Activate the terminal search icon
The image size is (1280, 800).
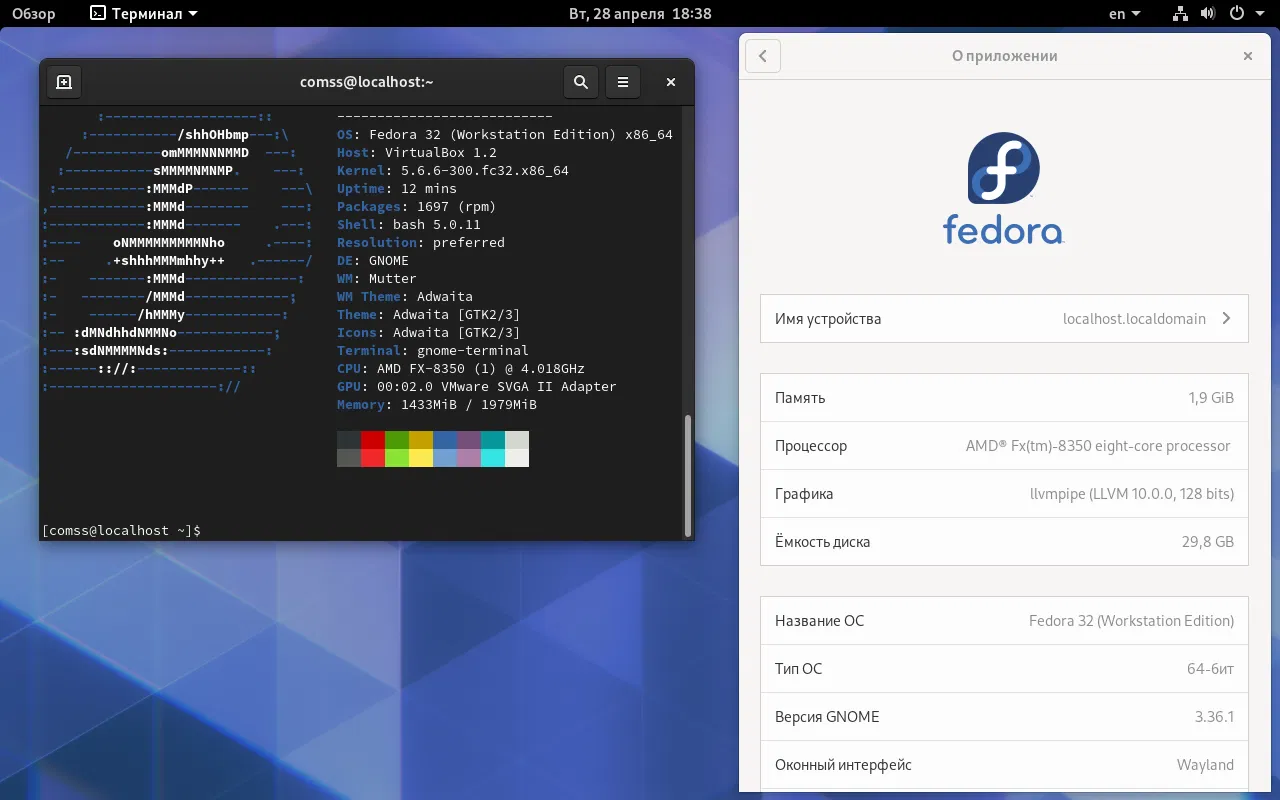pos(581,82)
